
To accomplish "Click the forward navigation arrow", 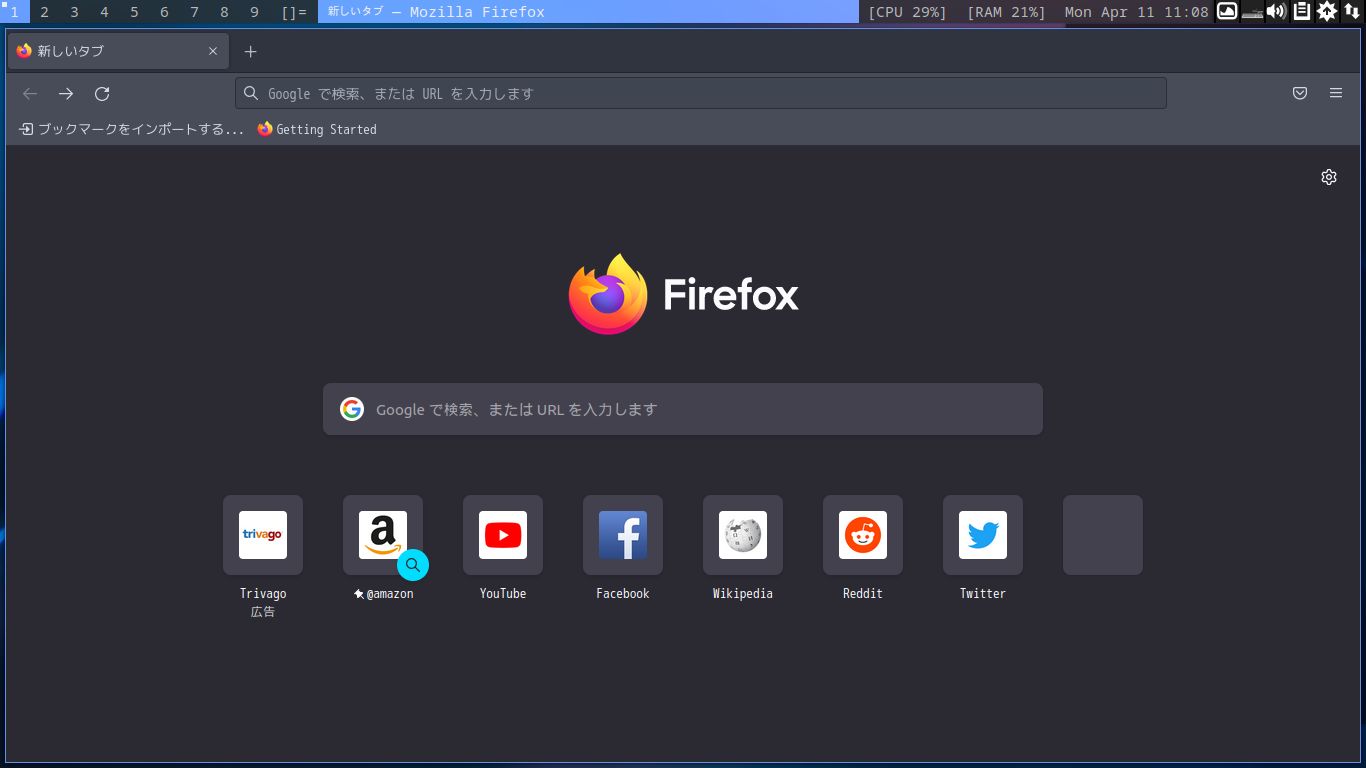I will (66, 93).
